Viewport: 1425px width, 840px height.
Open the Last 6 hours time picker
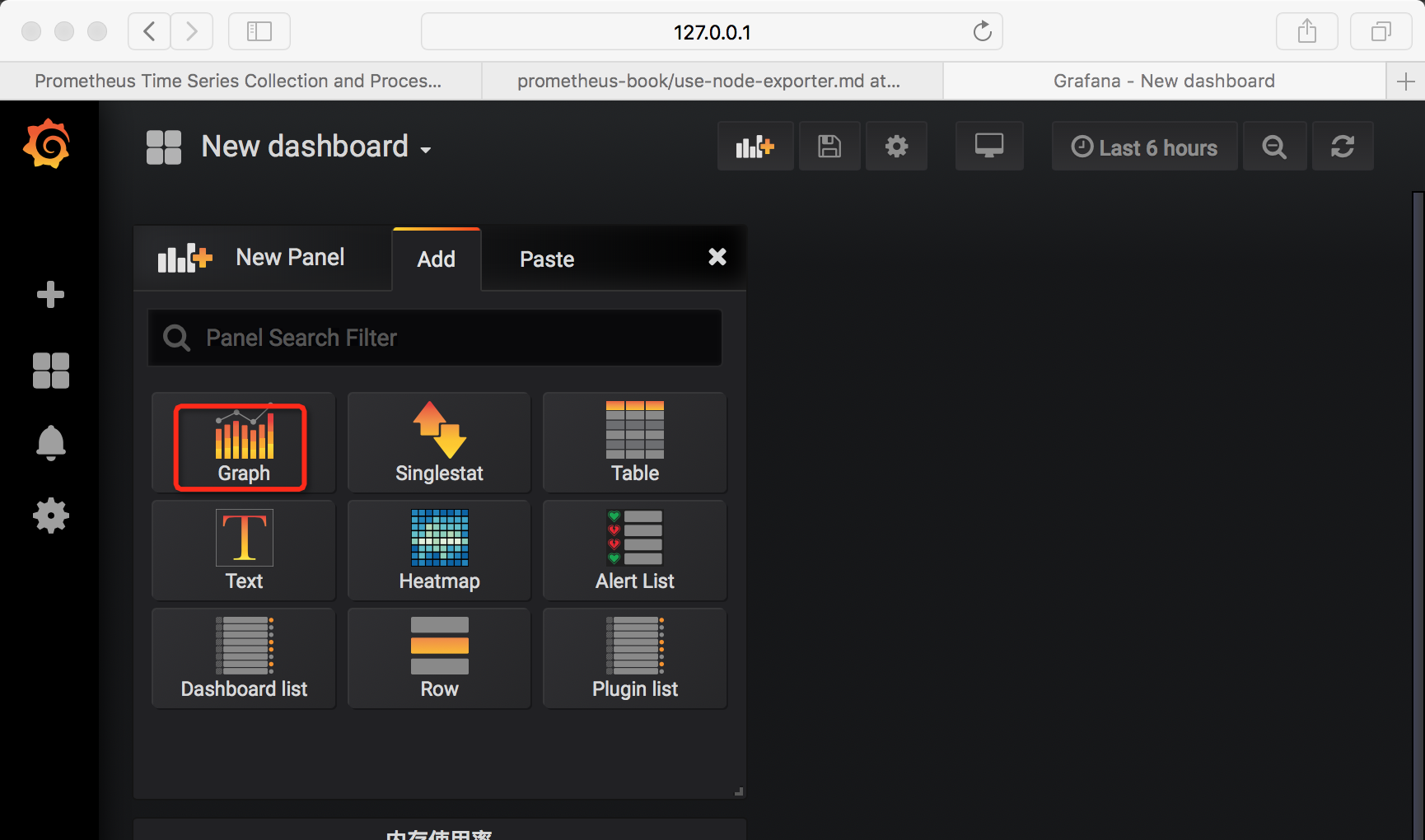tap(1144, 147)
